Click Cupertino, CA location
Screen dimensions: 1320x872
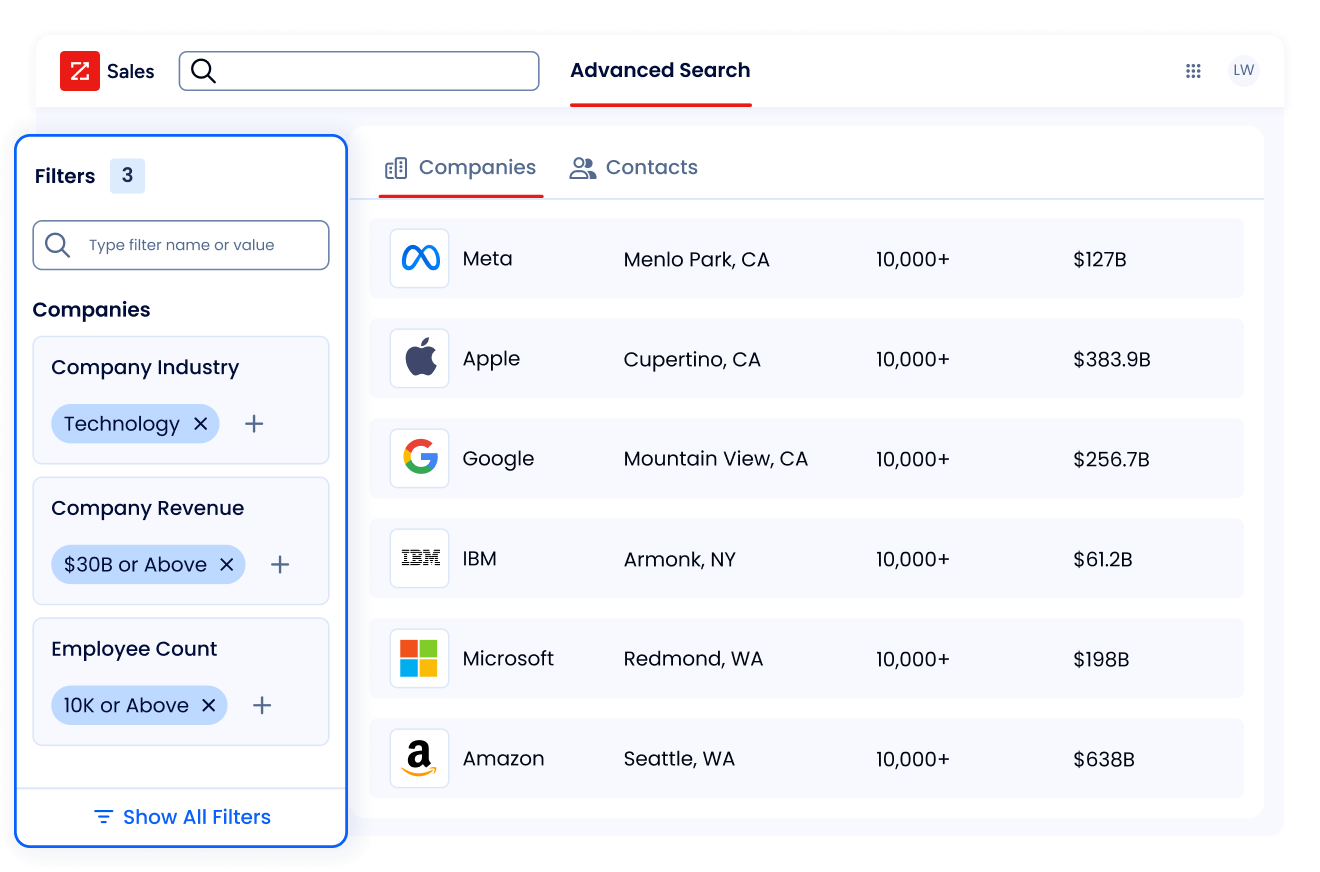point(692,360)
